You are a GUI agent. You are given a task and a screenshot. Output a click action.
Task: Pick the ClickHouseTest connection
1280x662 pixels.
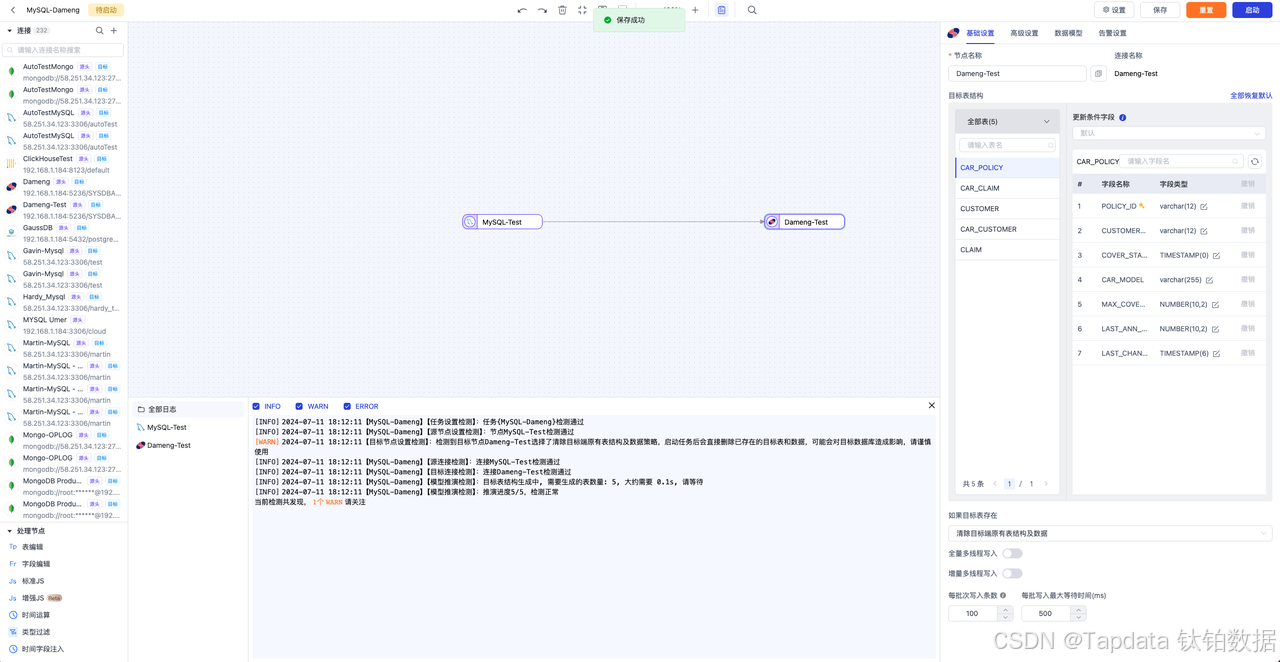tap(64, 164)
